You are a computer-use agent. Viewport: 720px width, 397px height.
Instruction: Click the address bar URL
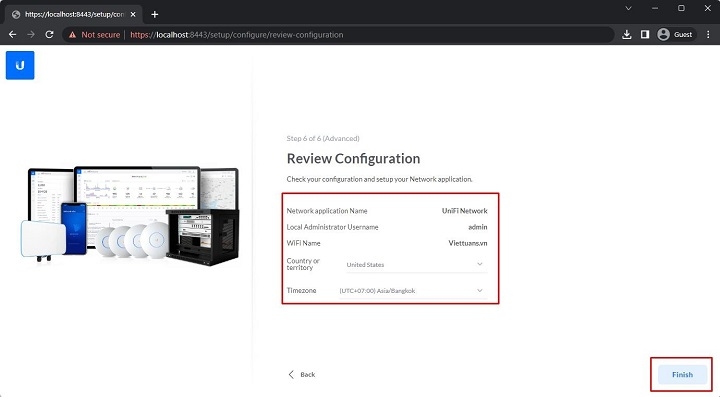(236, 34)
